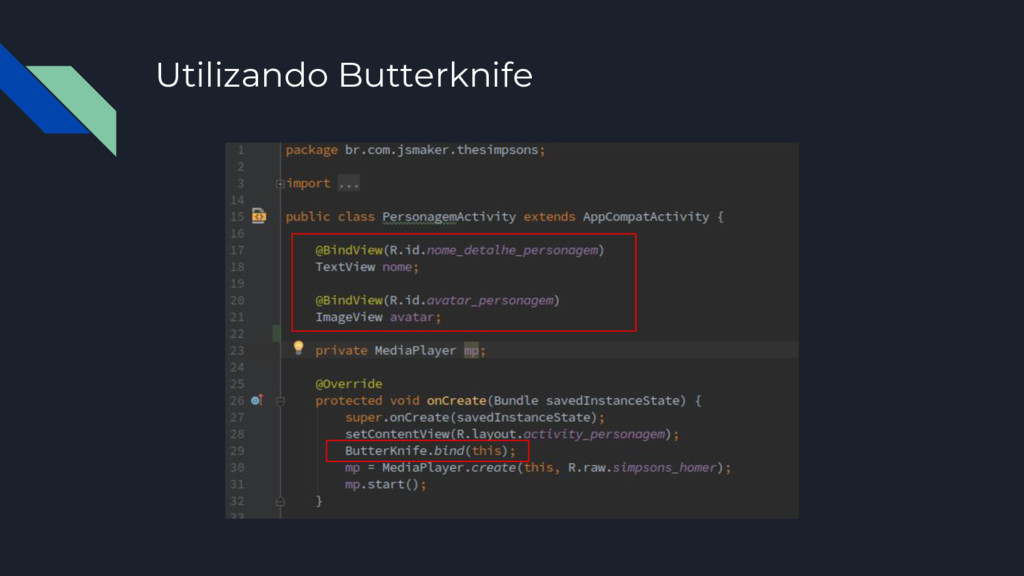
Task: Click the PersonagemActivity class name
Action: point(449,217)
